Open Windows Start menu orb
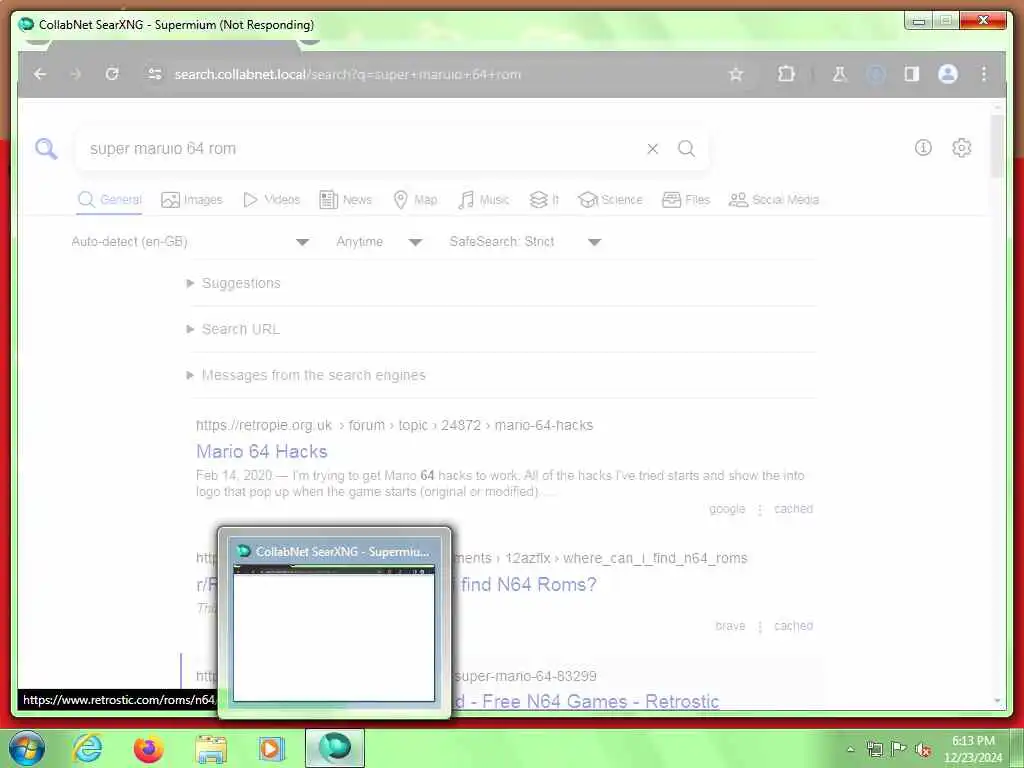 tap(27, 748)
